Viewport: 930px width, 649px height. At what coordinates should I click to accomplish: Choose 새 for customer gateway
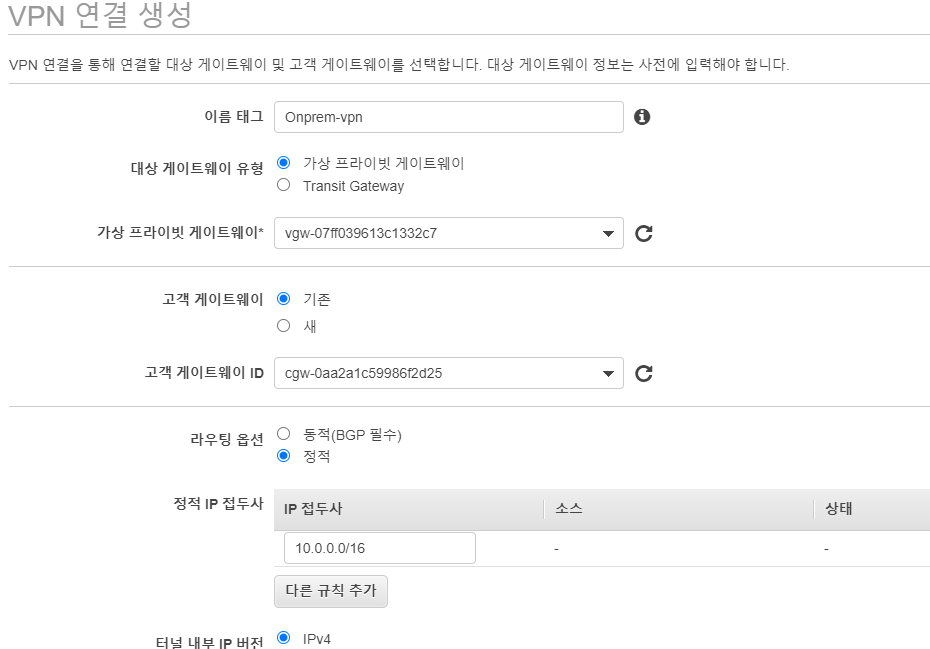coord(284,326)
